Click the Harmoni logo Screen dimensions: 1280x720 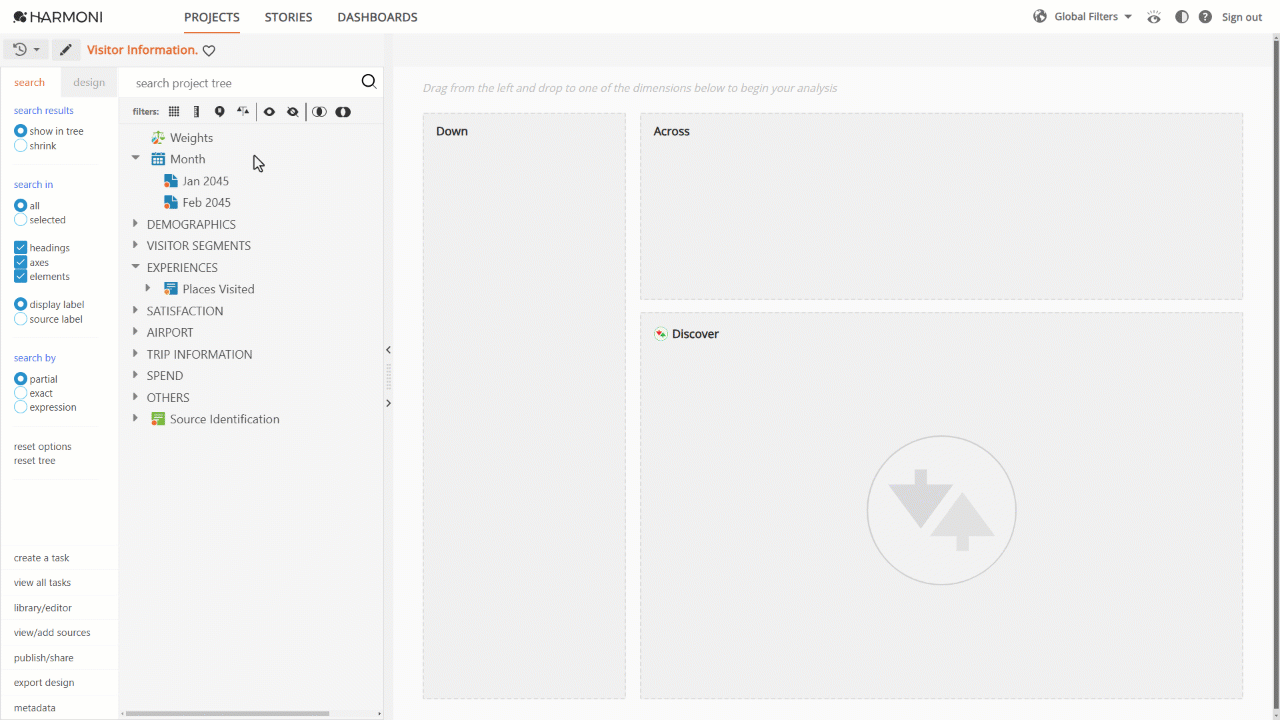tap(58, 17)
